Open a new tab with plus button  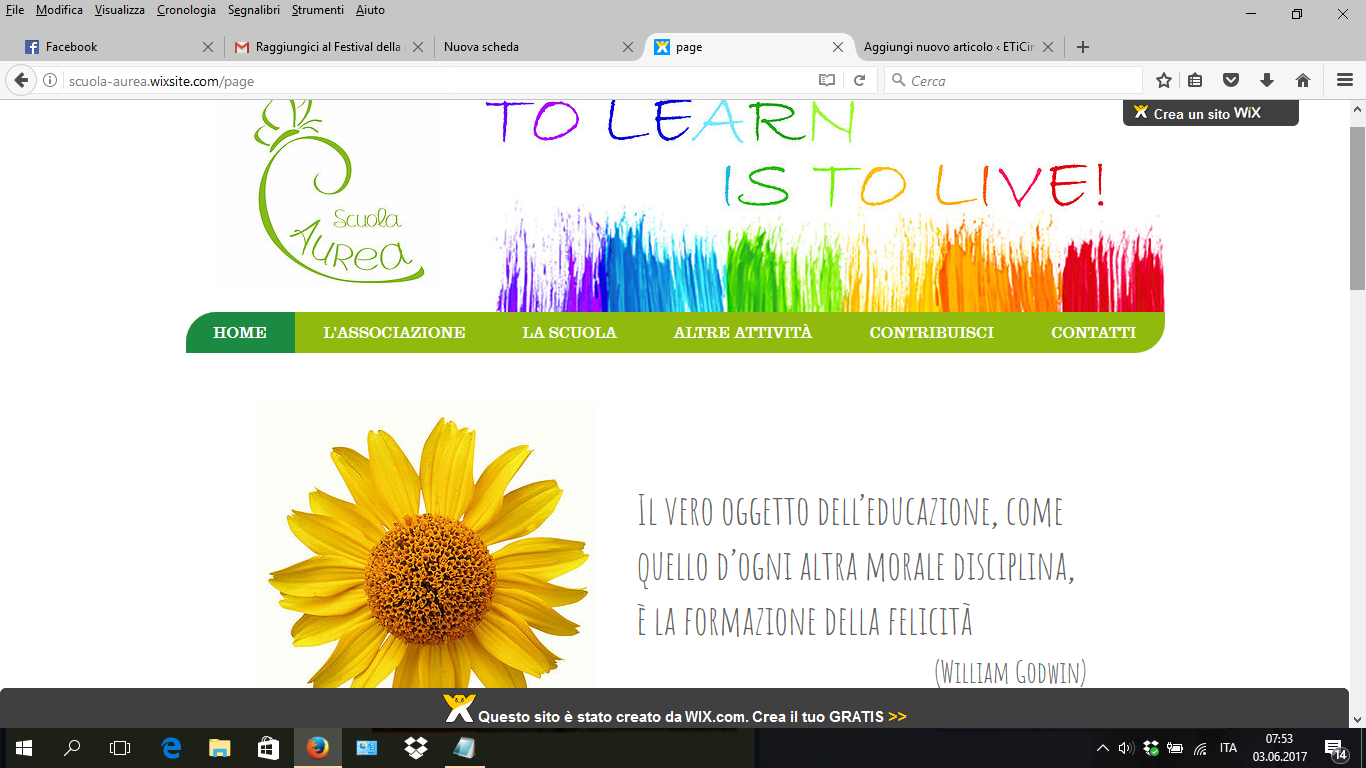click(1082, 47)
